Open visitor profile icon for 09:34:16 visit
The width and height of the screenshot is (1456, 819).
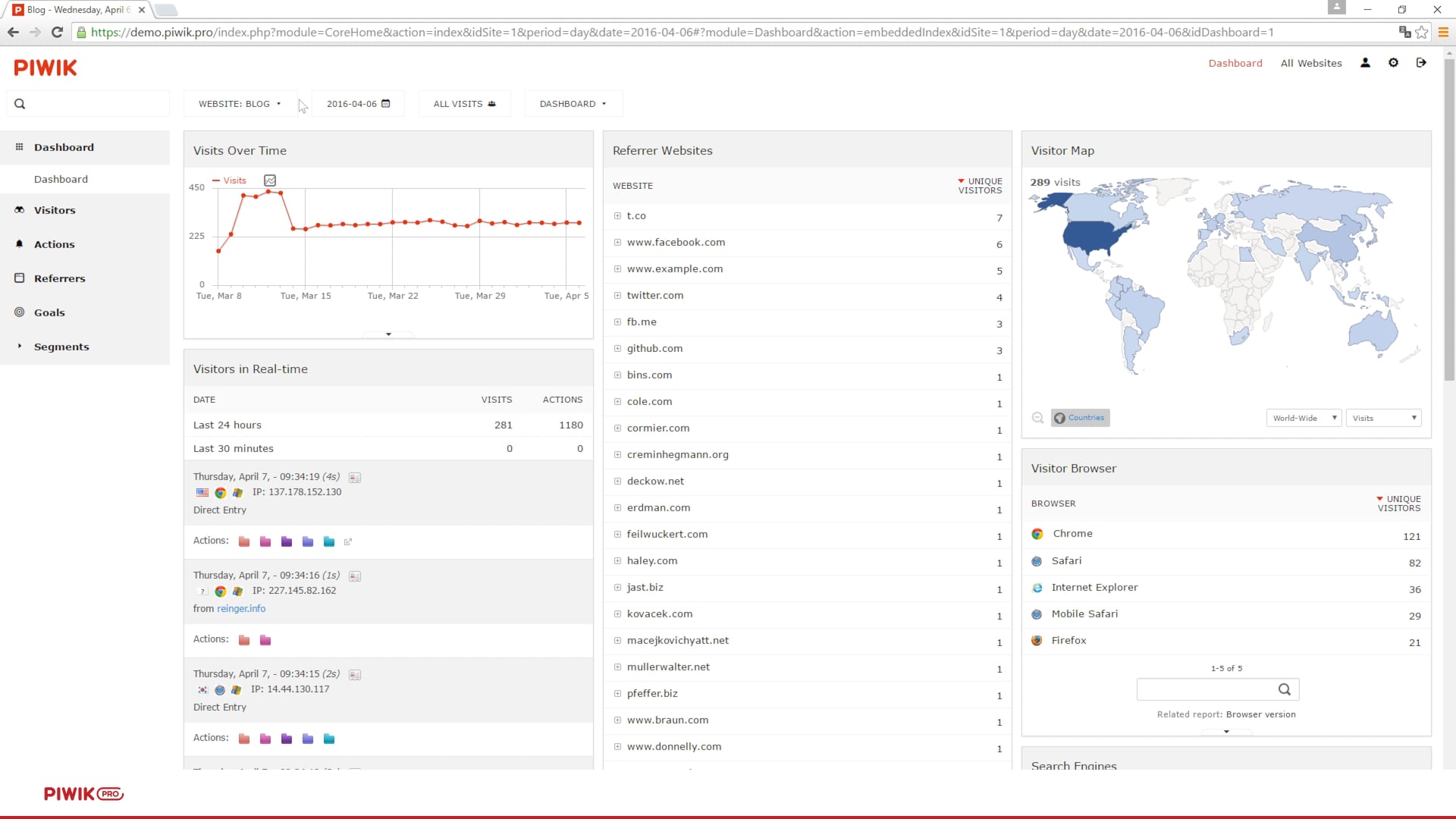pyautogui.click(x=355, y=576)
